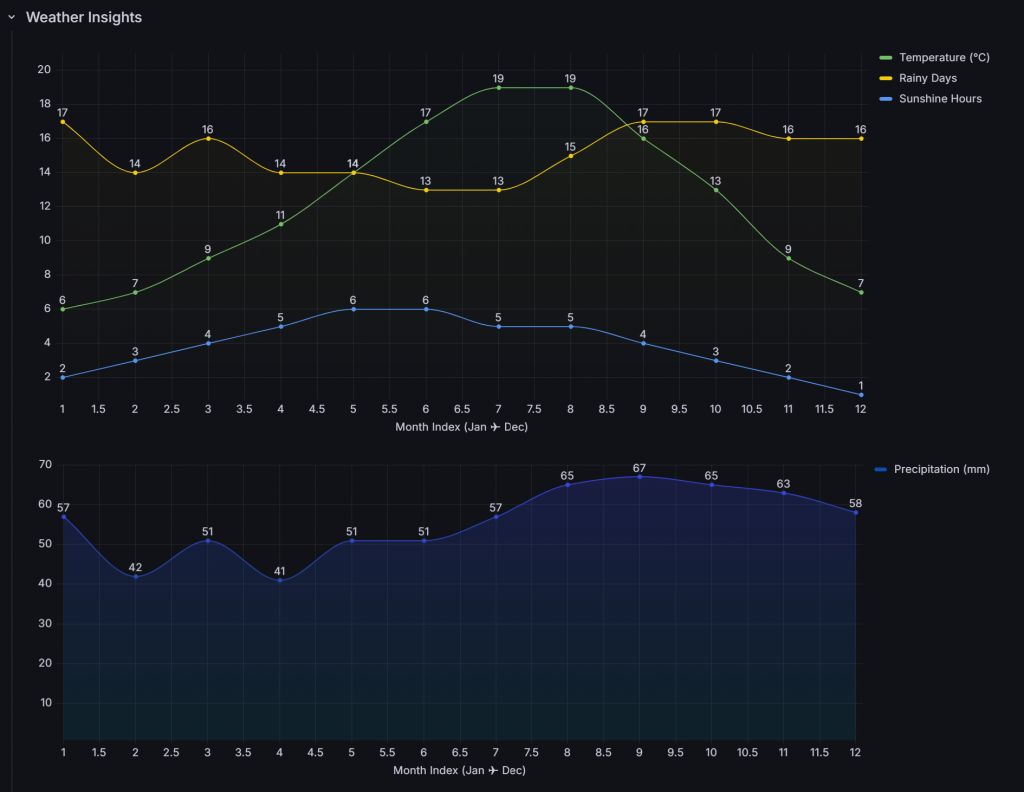Click the Sunshine Hours point labeled 1
The height and width of the screenshot is (792, 1024).
click(x=861, y=395)
